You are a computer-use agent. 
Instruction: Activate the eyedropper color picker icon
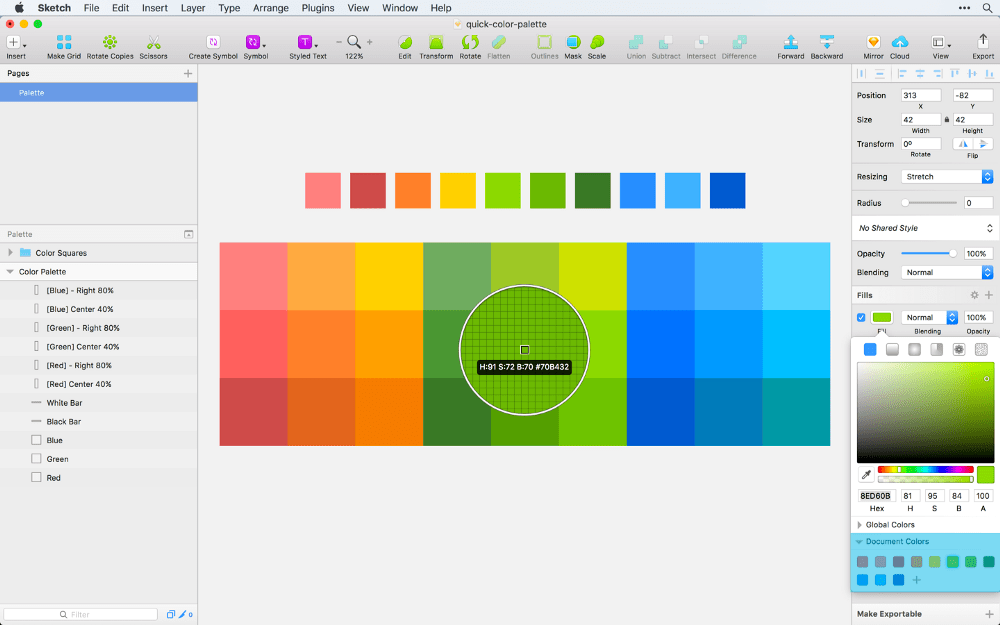click(866, 474)
